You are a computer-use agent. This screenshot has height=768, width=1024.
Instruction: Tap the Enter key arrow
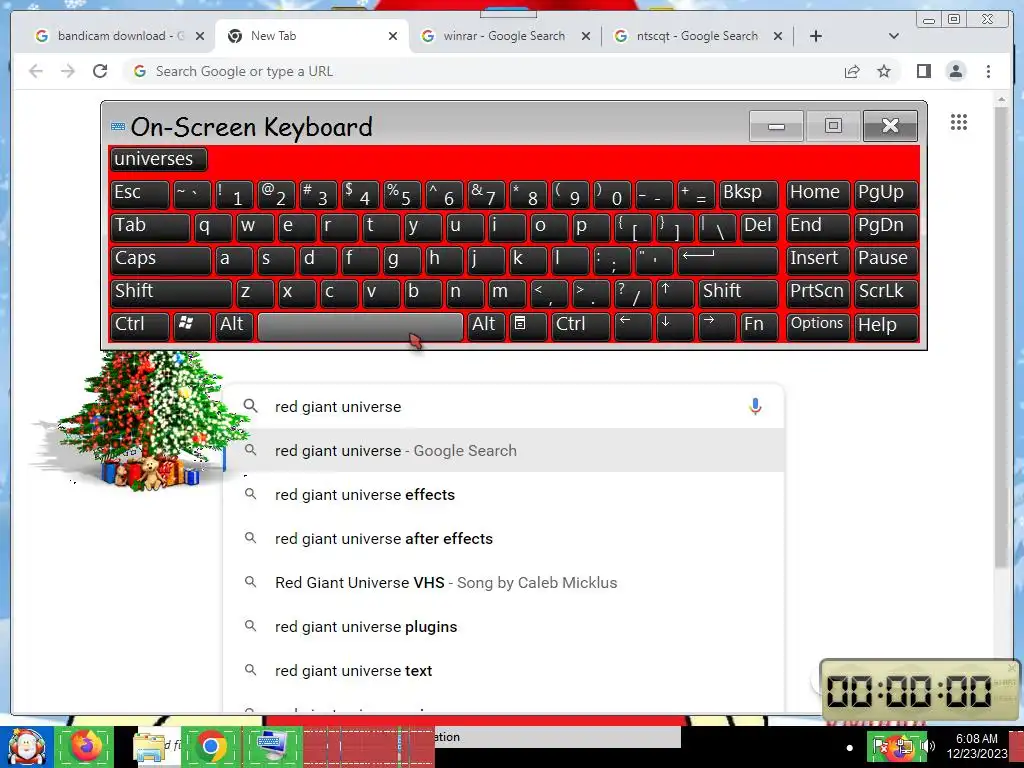click(728, 260)
